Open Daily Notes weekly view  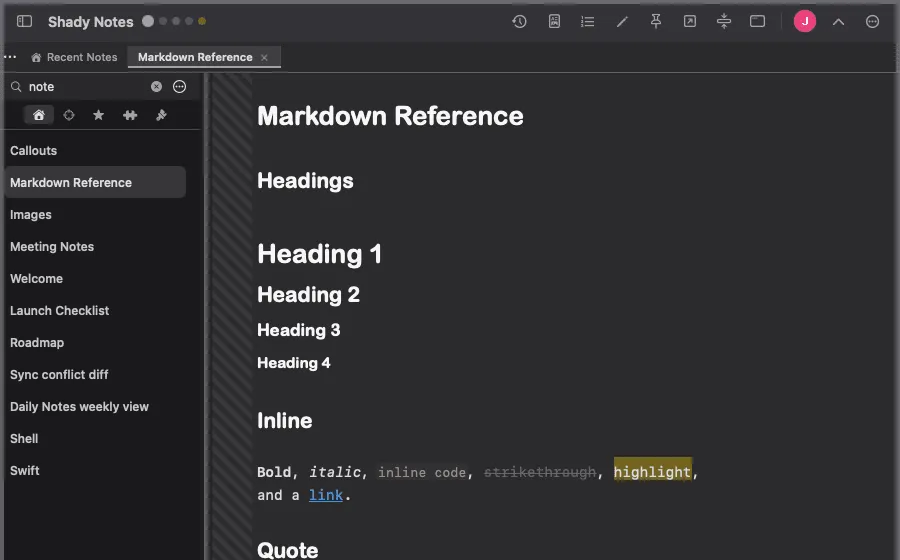tap(95, 407)
